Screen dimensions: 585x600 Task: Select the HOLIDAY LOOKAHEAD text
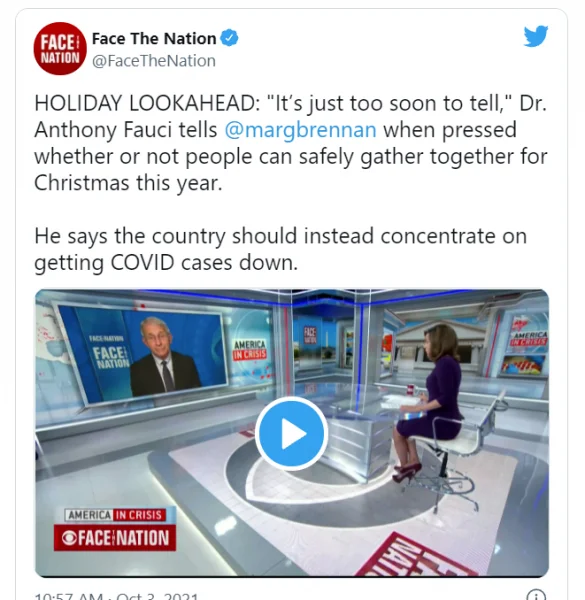tap(147, 103)
